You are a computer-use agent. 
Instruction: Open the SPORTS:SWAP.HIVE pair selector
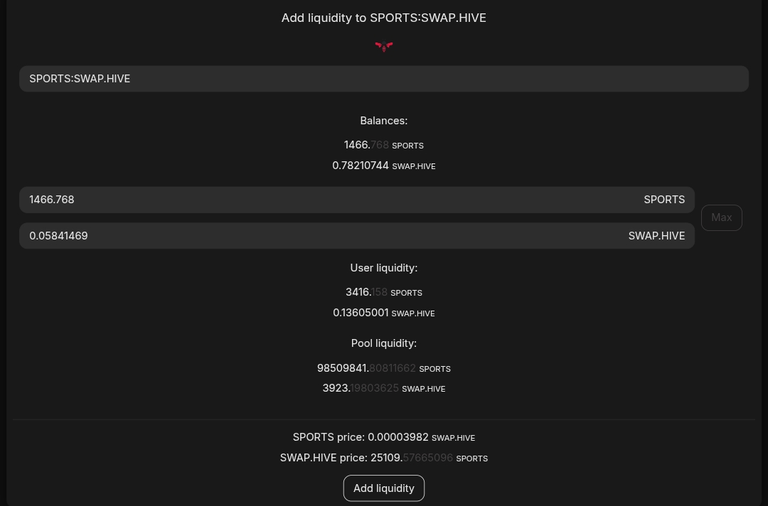click(384, 79)
